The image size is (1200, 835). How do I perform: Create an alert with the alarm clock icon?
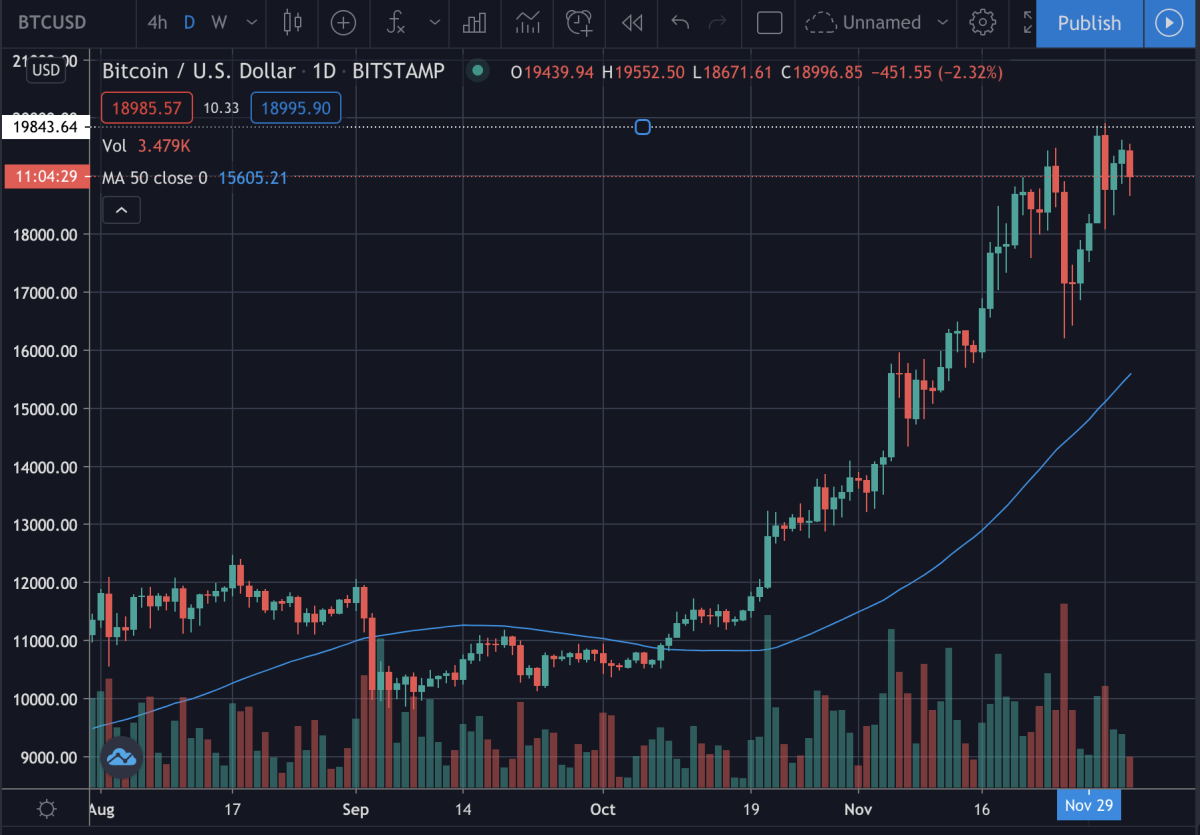578,22
